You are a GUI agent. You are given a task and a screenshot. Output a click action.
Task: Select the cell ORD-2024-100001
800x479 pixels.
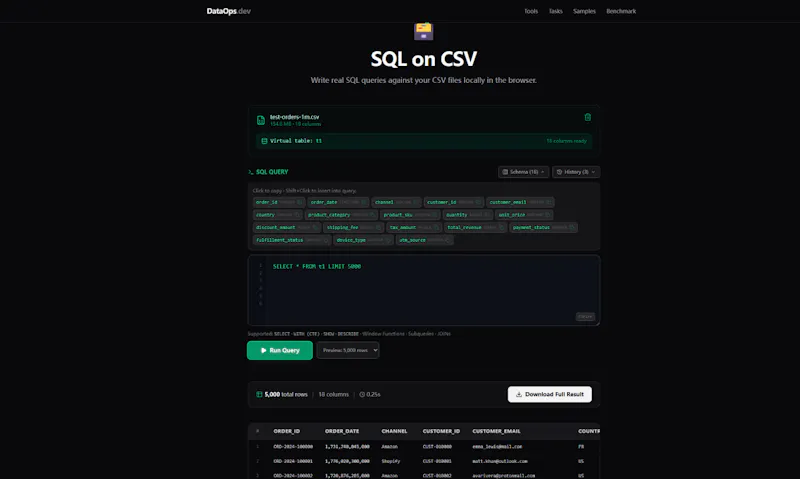tap(293, 461)
